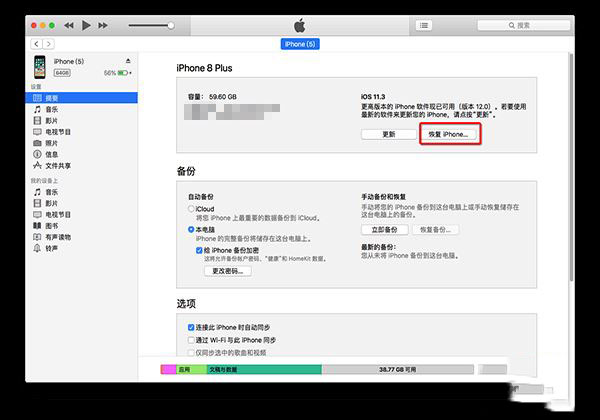Go back with the left chevron
The width and height of the screenshot is (600, 420).
click(x=36, y=44)
